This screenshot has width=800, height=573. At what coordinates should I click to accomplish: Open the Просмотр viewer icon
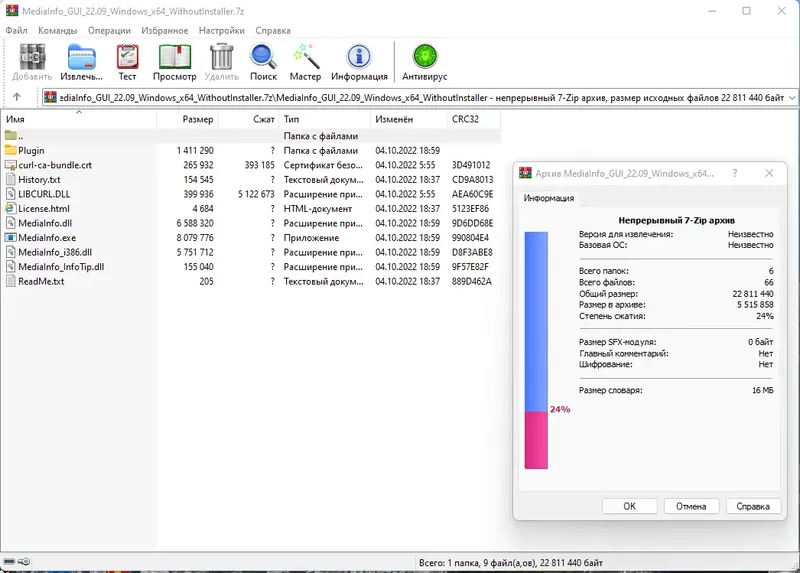tap(174, 57)
